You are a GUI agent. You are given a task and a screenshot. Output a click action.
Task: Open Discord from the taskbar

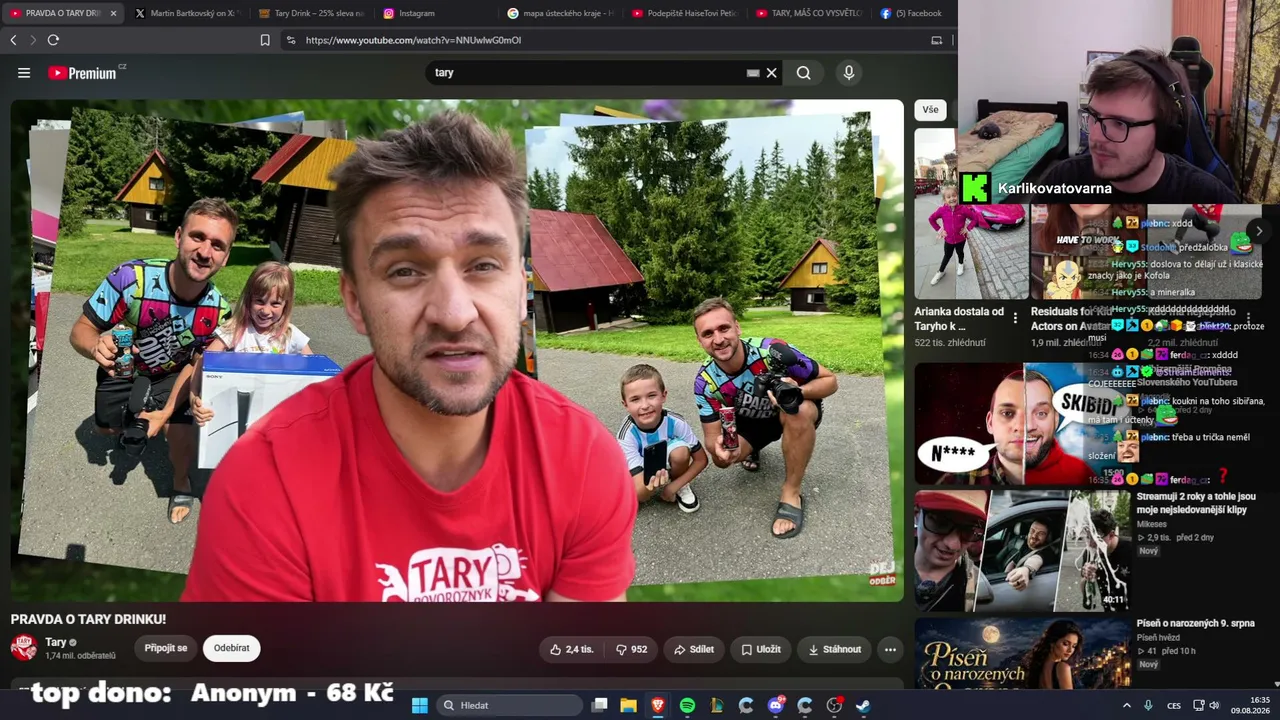(x=775, y=705)
